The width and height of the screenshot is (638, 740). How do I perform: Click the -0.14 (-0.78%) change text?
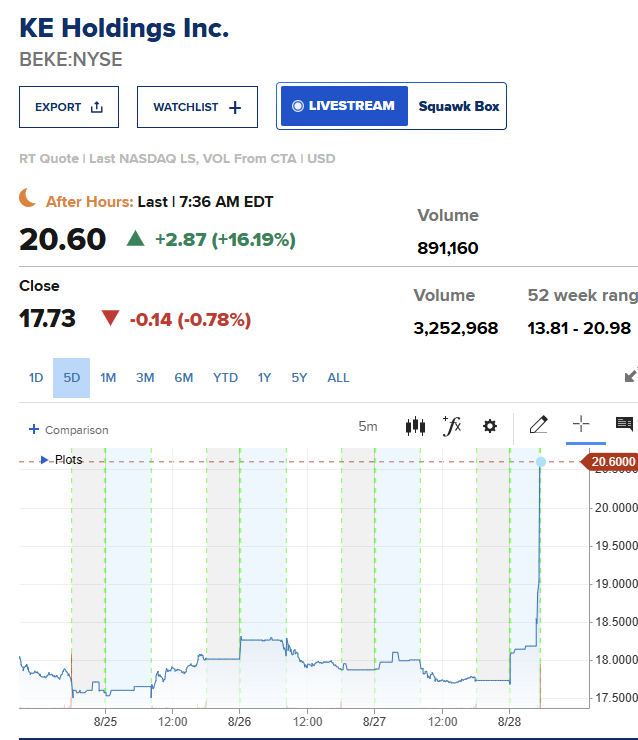coord(190,320)
